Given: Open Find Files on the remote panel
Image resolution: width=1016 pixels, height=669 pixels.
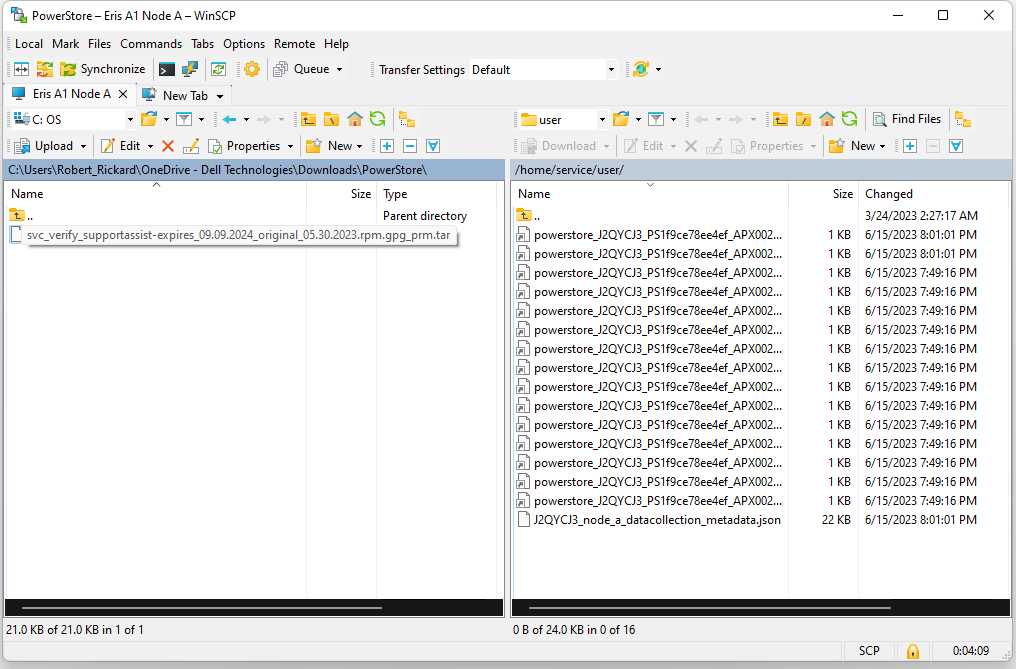Looking at the screenshot, I should (906, 119).
